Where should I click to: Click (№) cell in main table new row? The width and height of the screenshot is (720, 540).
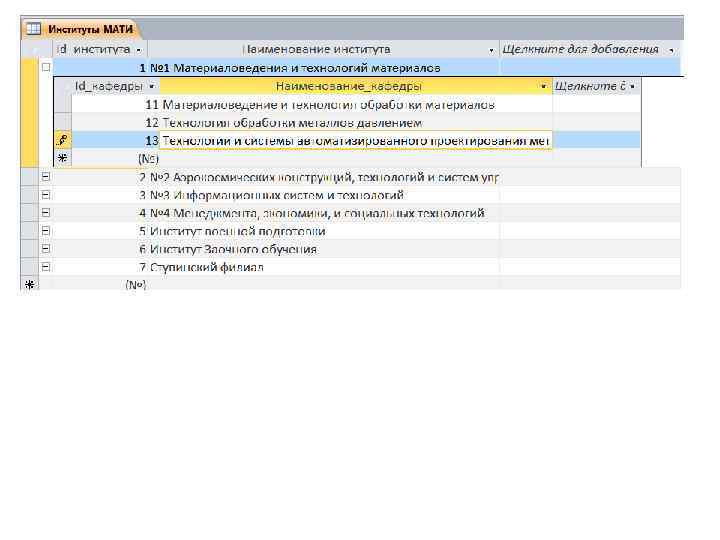[101, 285]
